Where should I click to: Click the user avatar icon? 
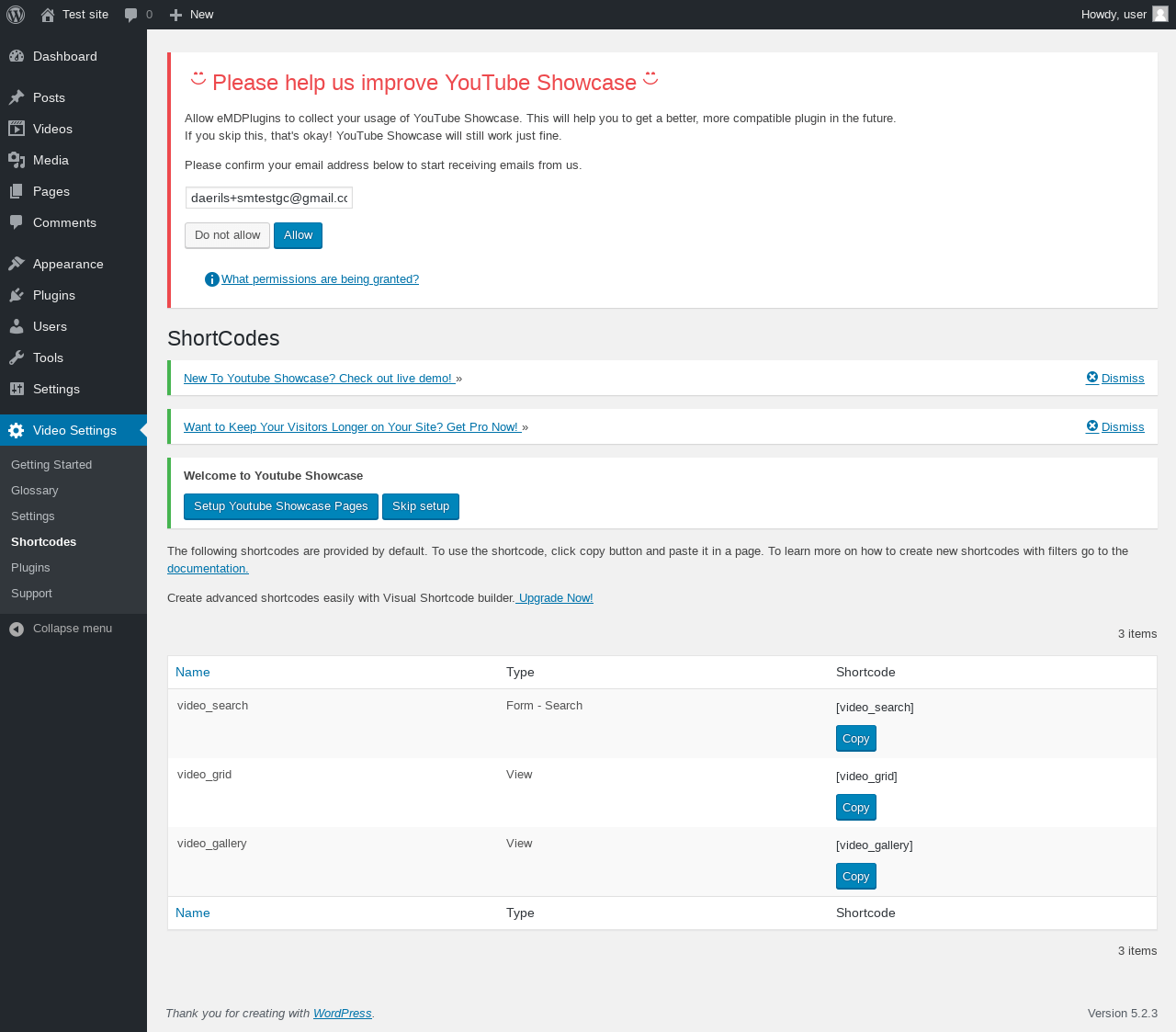tap(1159, 14)
